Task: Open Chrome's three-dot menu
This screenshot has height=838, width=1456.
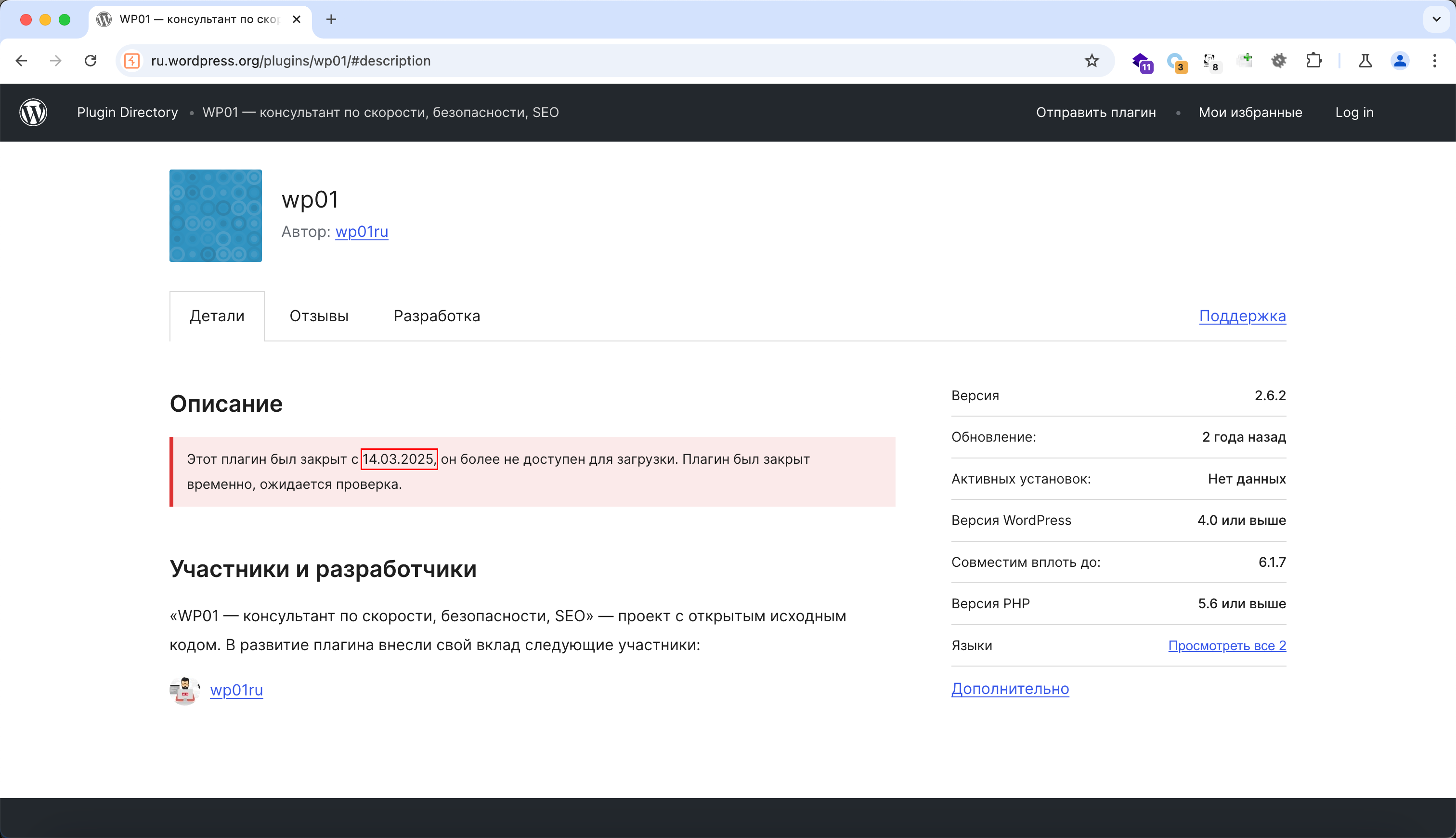Action: coord(1435,60)
